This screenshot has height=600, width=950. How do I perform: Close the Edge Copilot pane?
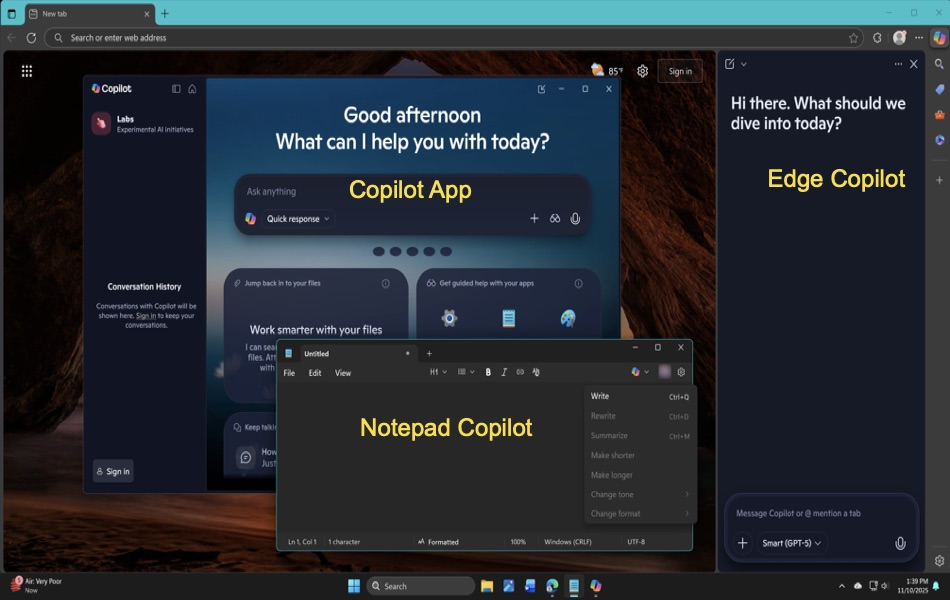(914, 64)
